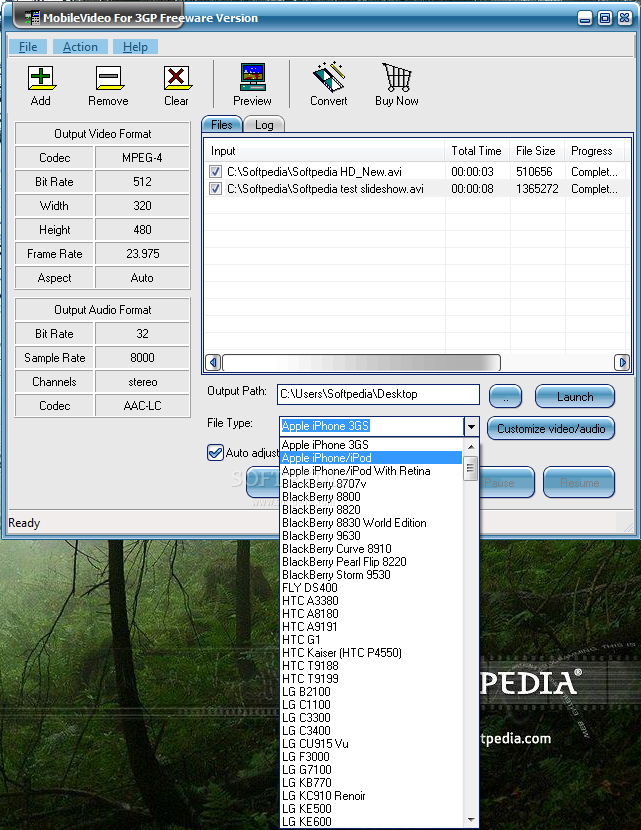Screen dimensions: 641x830
Task: Select BlackBerry Curve 8910 option
Action: pyautogui.click(x=371, y=548)
